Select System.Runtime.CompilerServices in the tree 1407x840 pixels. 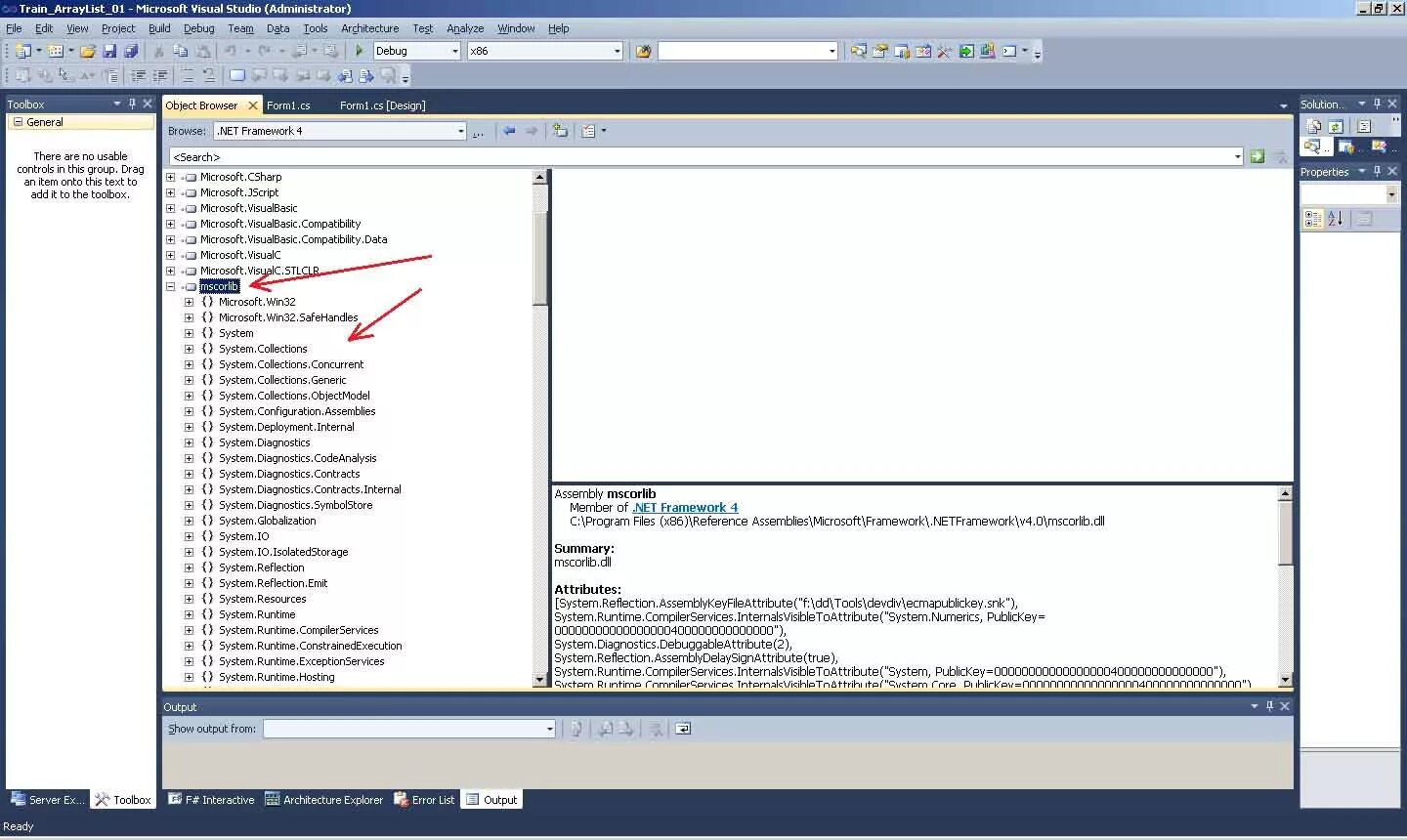[298, 630]
